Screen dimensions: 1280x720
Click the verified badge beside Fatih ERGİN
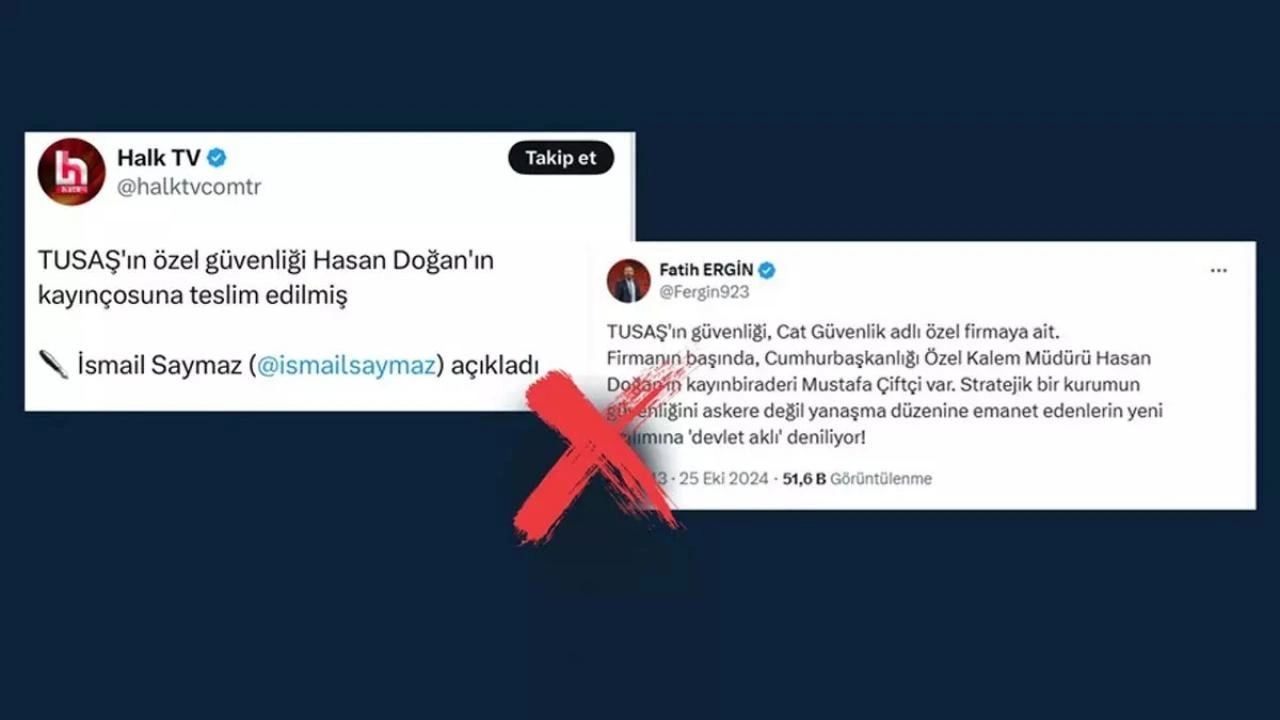point(767,270)
